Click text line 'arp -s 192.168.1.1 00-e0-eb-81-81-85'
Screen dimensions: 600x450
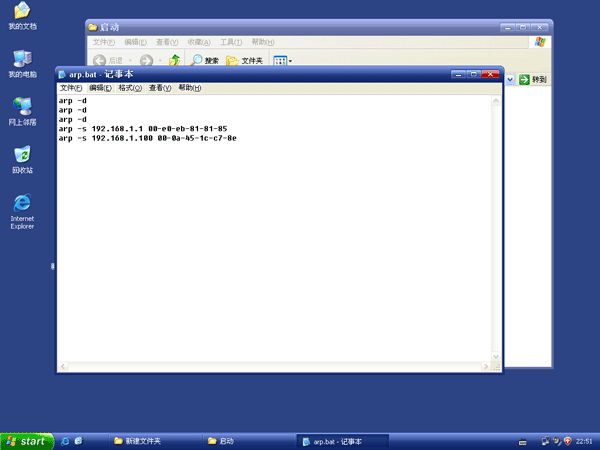[x=143, y=129]
